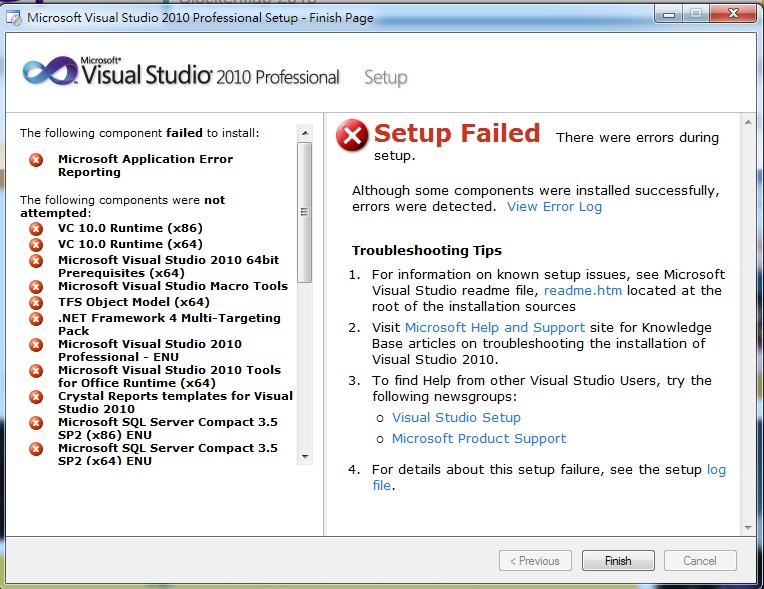Open the setup log file link
The width and height of the screenshot is (764, 589).
716,470
